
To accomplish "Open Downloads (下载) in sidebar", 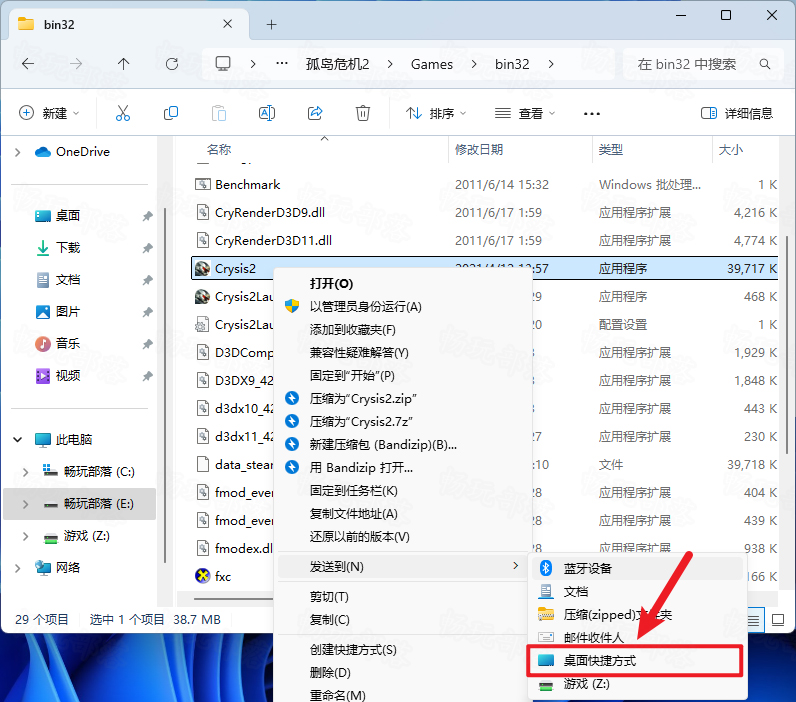I will (x=68, y=248).
